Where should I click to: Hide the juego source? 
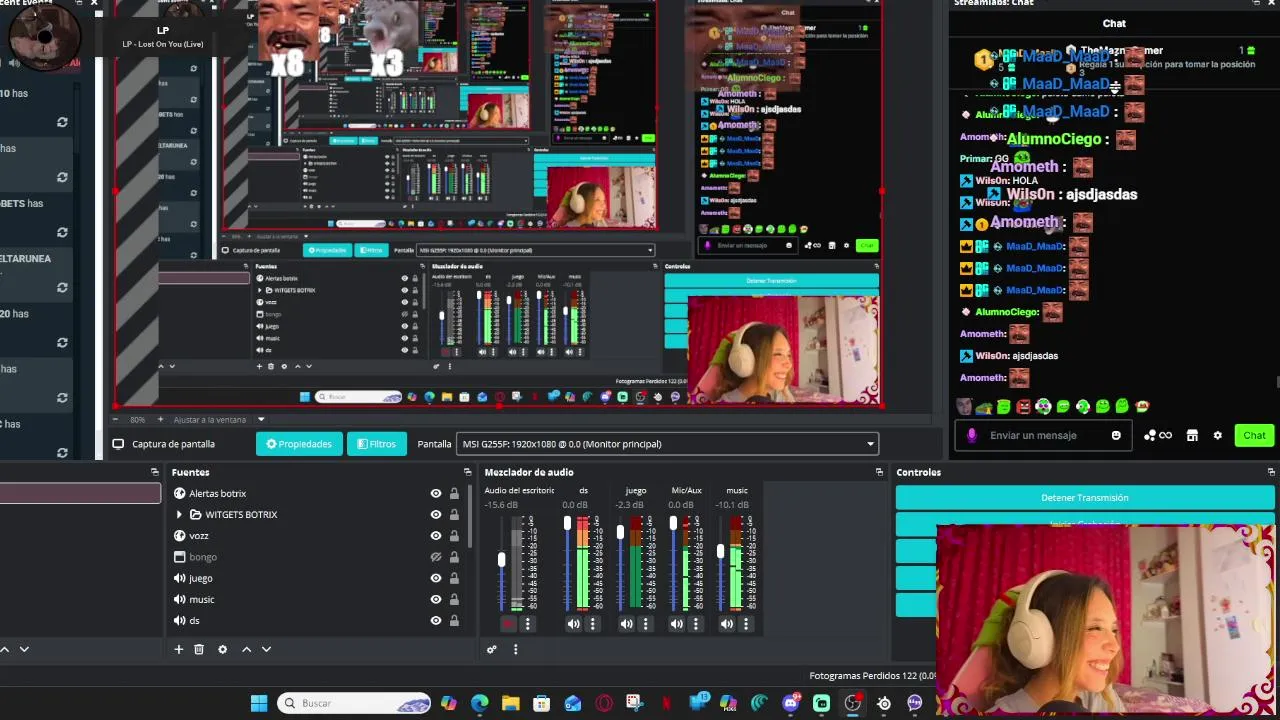click(x=436, y=578)
